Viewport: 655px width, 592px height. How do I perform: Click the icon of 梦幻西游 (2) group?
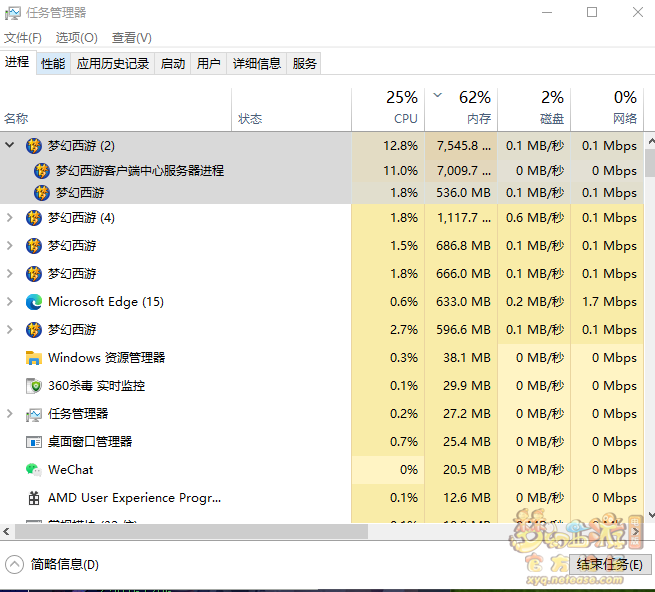[34, 146]
